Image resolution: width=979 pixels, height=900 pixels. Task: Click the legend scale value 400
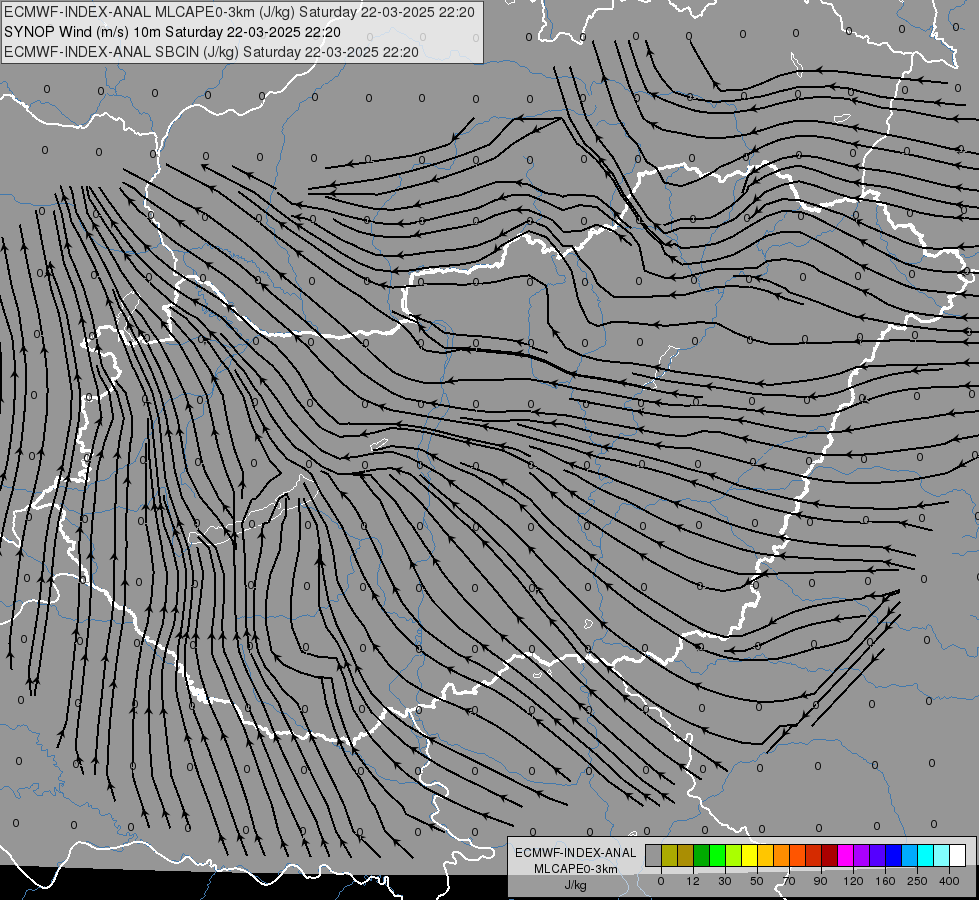[x=949, y=881]
